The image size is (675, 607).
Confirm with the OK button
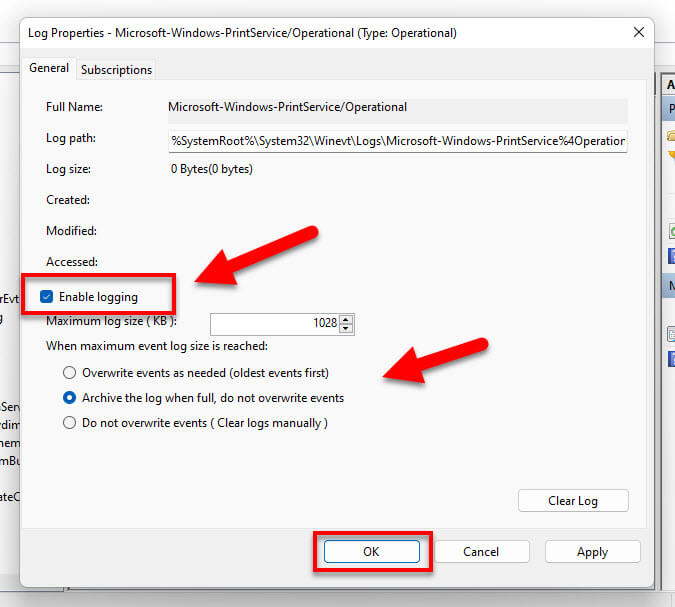point(372,551)
